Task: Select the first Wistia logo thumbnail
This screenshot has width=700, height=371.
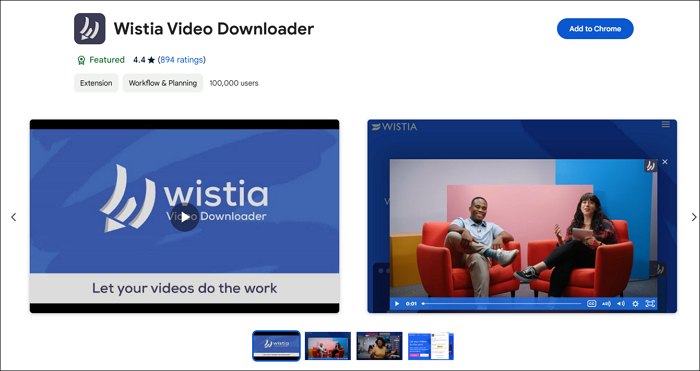Action: [x=276, y=346]
